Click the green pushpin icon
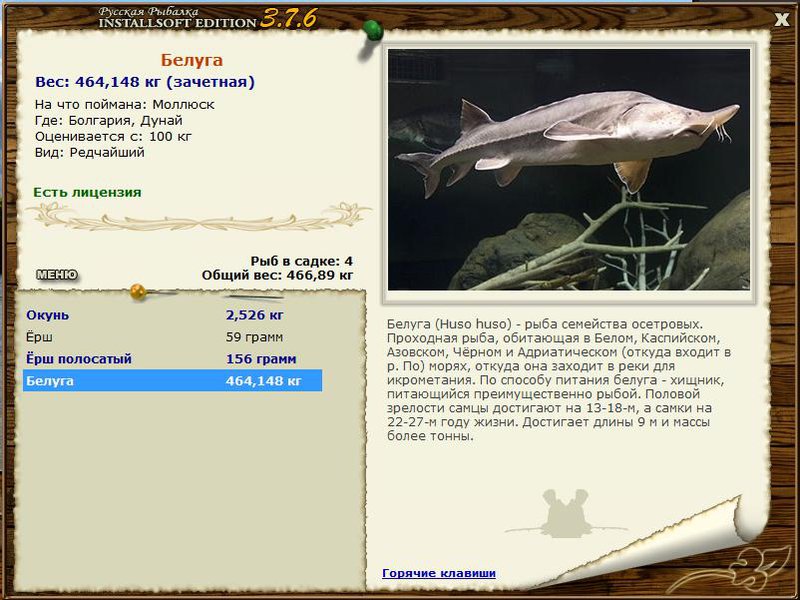 click(x=372, y=31)
